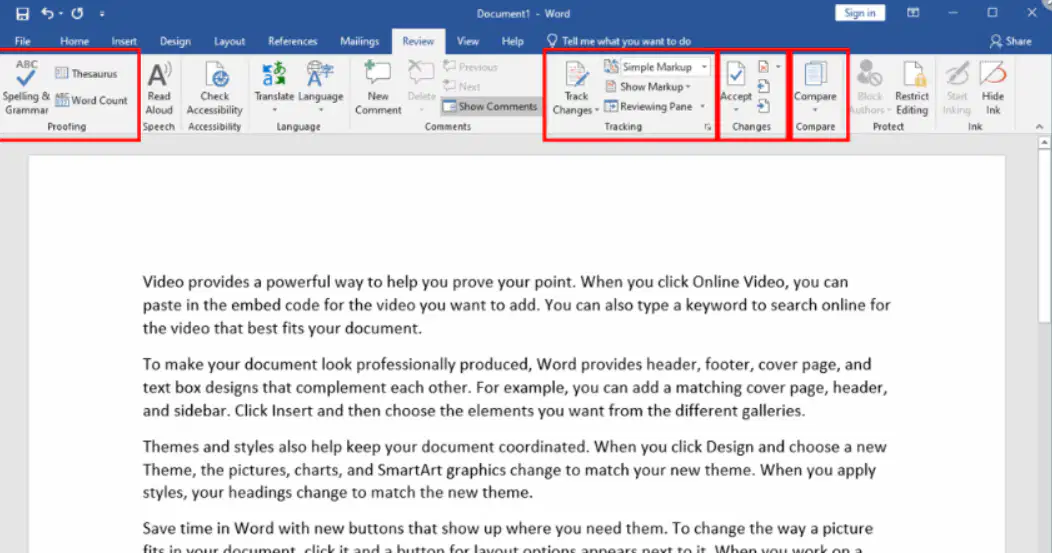Open the Translate dropdown
The height and width of the screenshot is (553, 1052).
[274, 87]
